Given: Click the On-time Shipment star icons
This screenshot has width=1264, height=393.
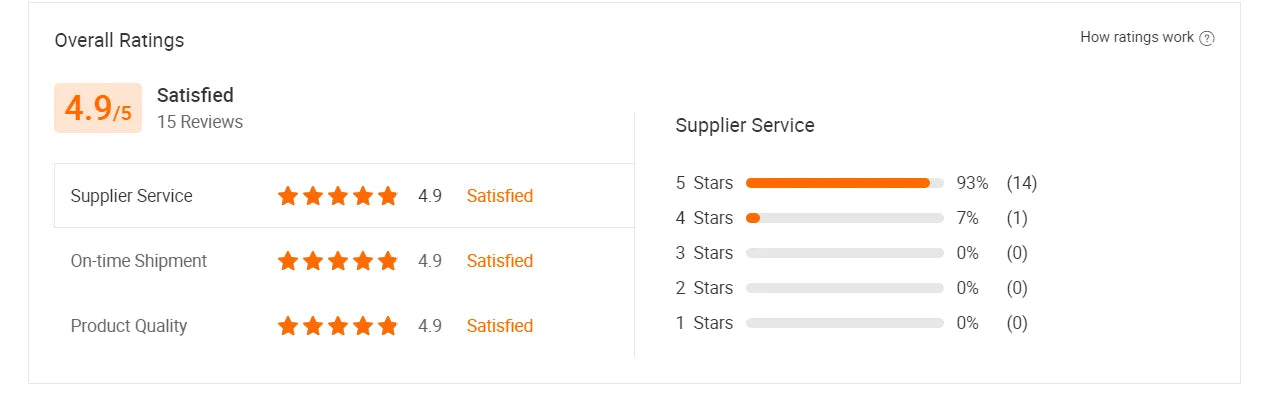Looking at the screenshot, I should pyautogui.click(x=338, y=261).
